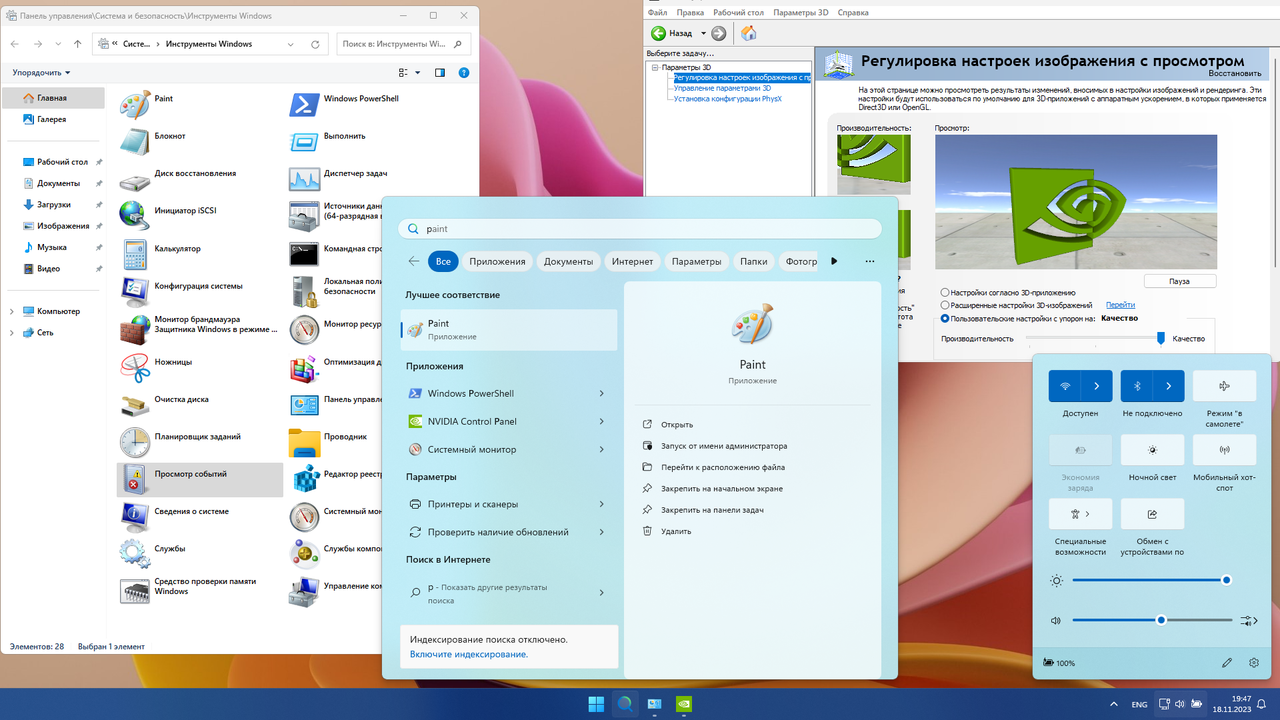Open the Диск восстановления icon
The image size is (1280, 720).
click(135, 179)
